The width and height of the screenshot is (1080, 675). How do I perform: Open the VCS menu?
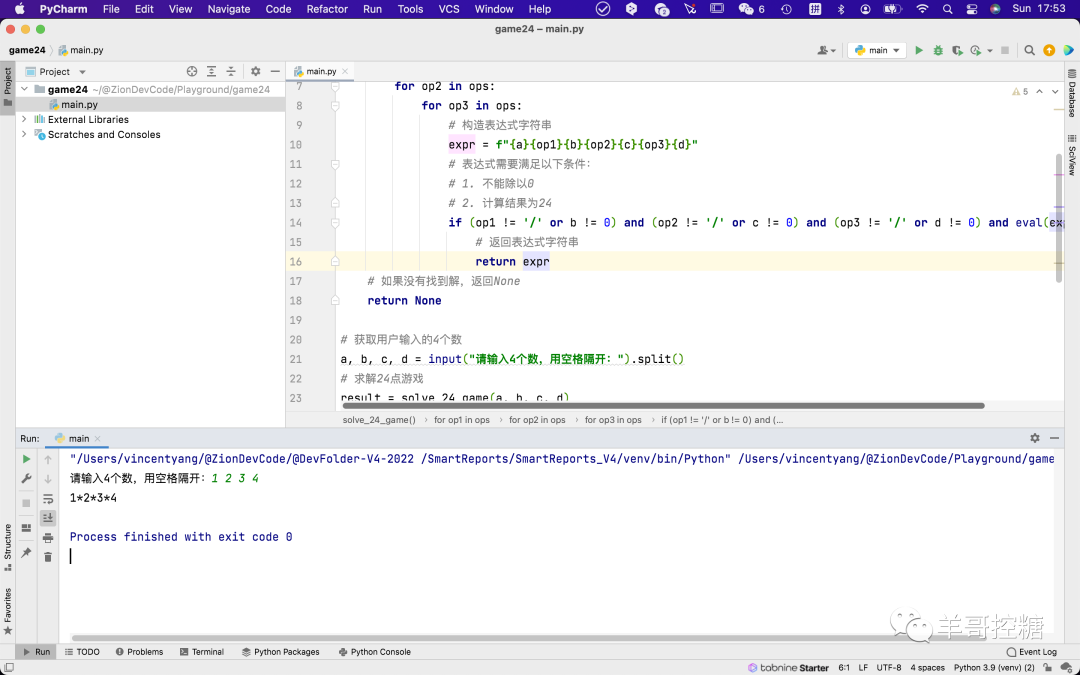pos(449,9)
